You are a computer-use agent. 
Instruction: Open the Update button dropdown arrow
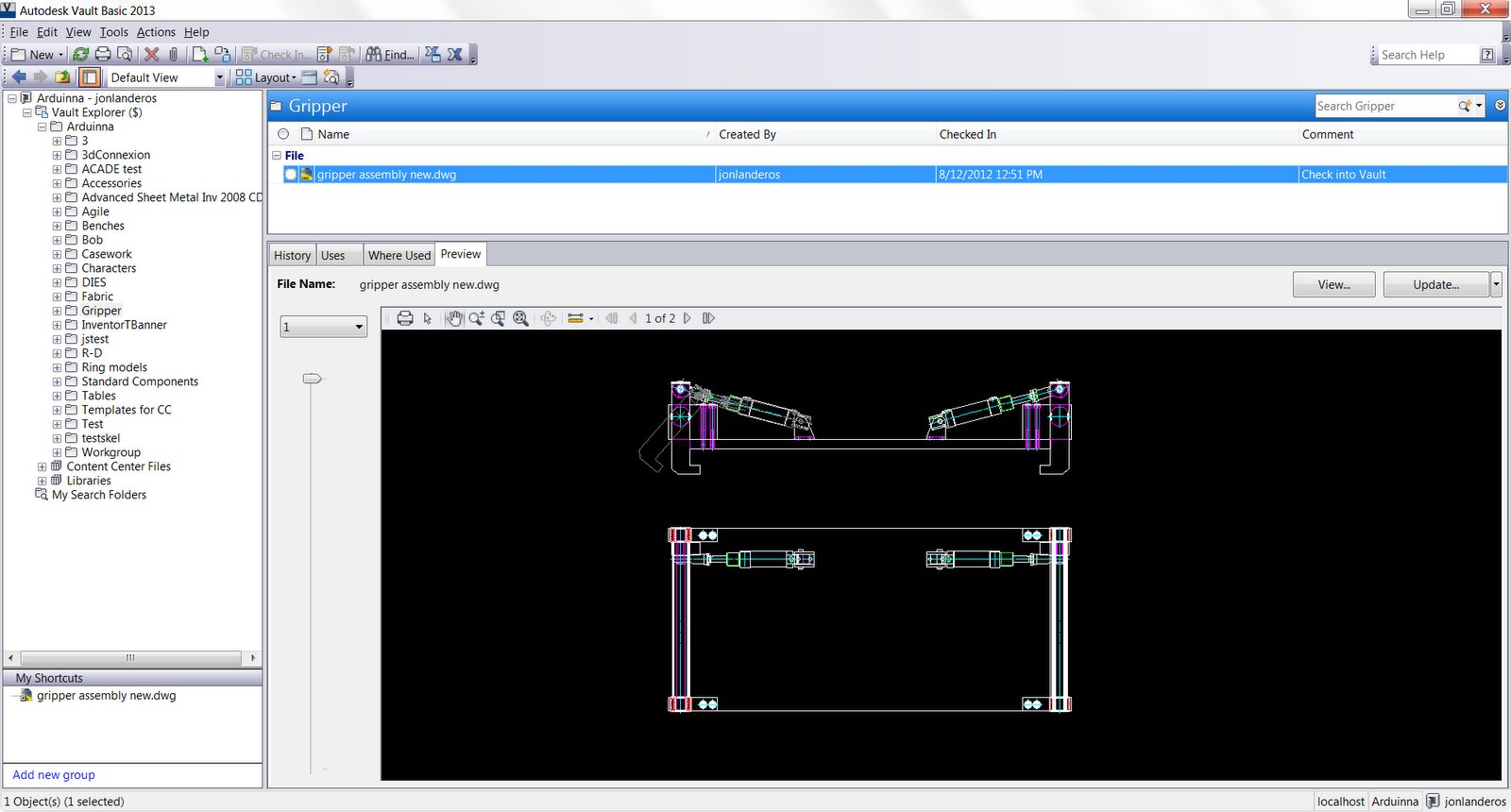pyautogui.click(x=1496, y=284)
